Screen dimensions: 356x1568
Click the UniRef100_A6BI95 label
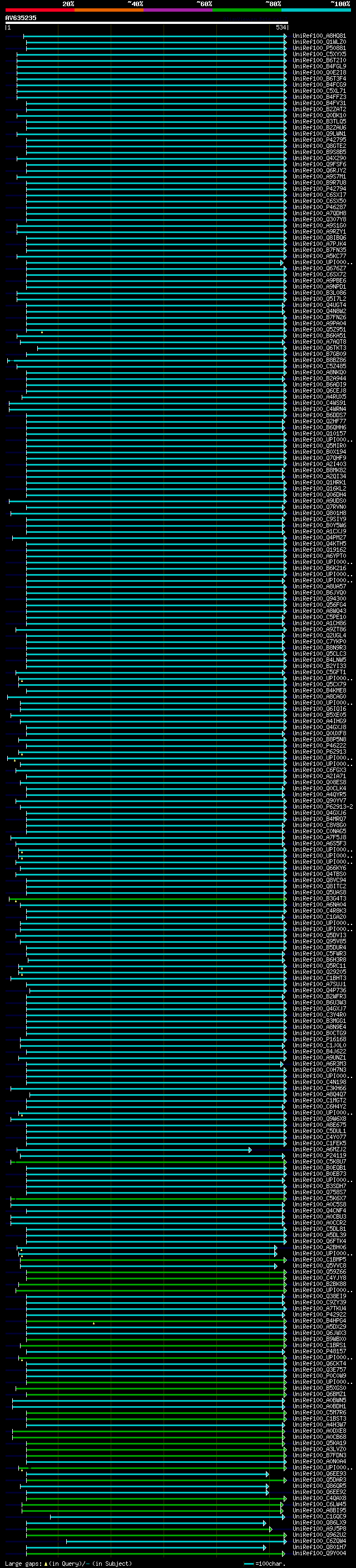point(319,1511)
